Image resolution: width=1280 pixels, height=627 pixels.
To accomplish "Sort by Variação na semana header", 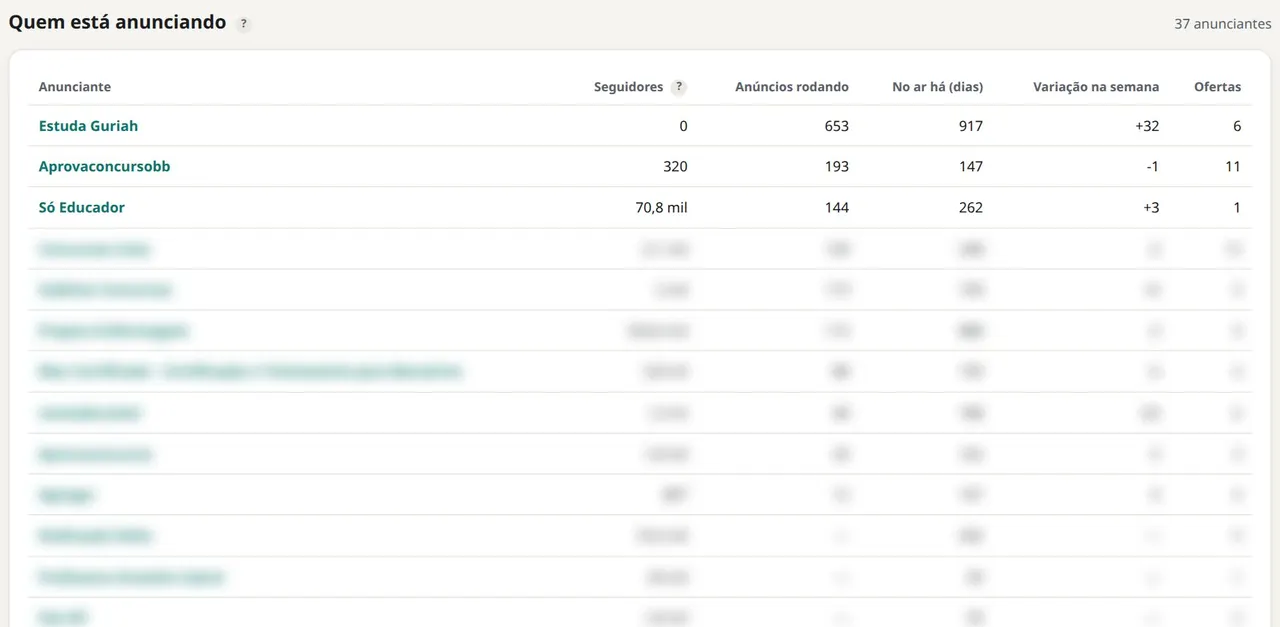I will pyautogui.click(x=1096, y=87).
